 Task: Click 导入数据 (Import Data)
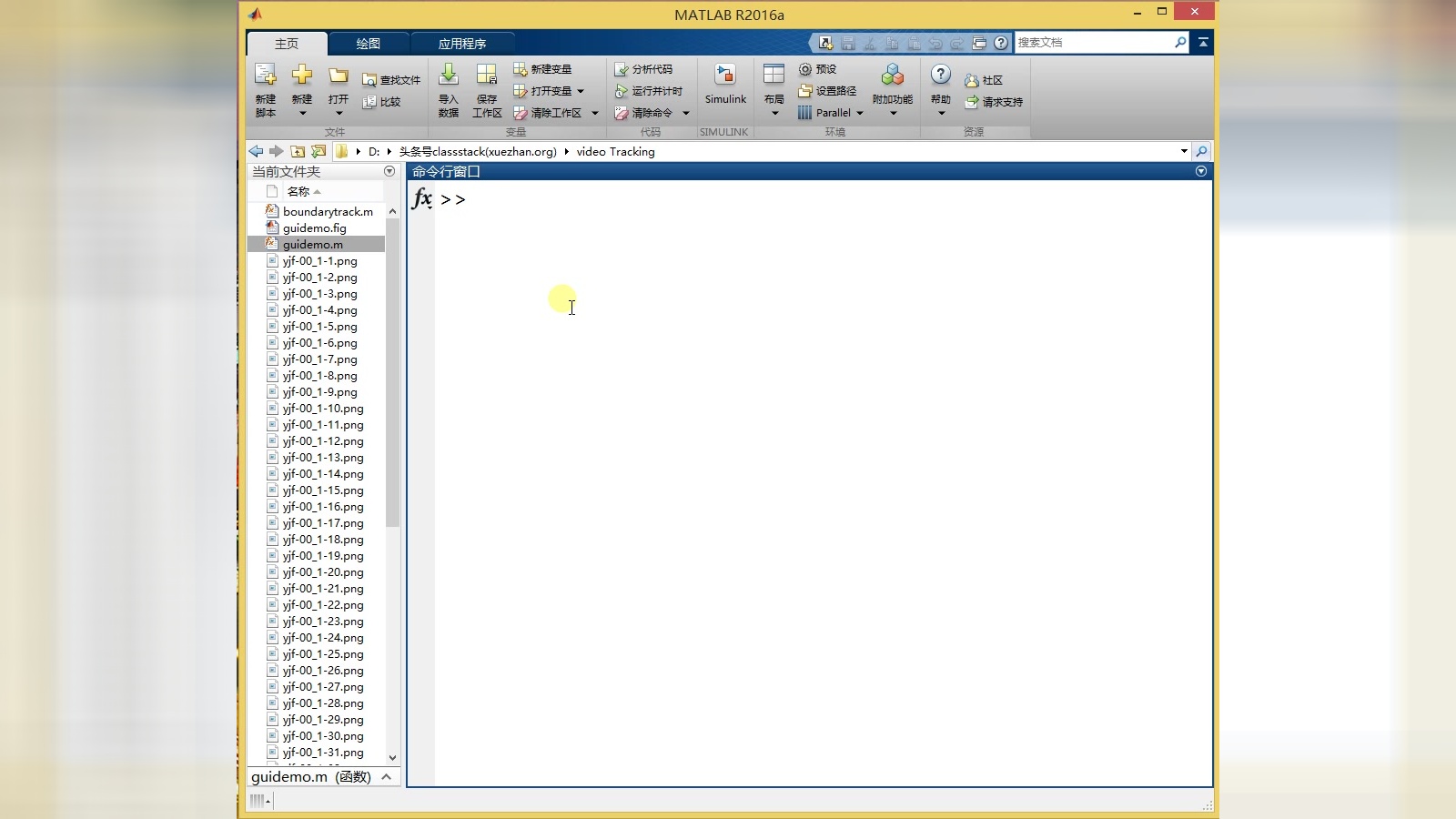tap(449, 90)
